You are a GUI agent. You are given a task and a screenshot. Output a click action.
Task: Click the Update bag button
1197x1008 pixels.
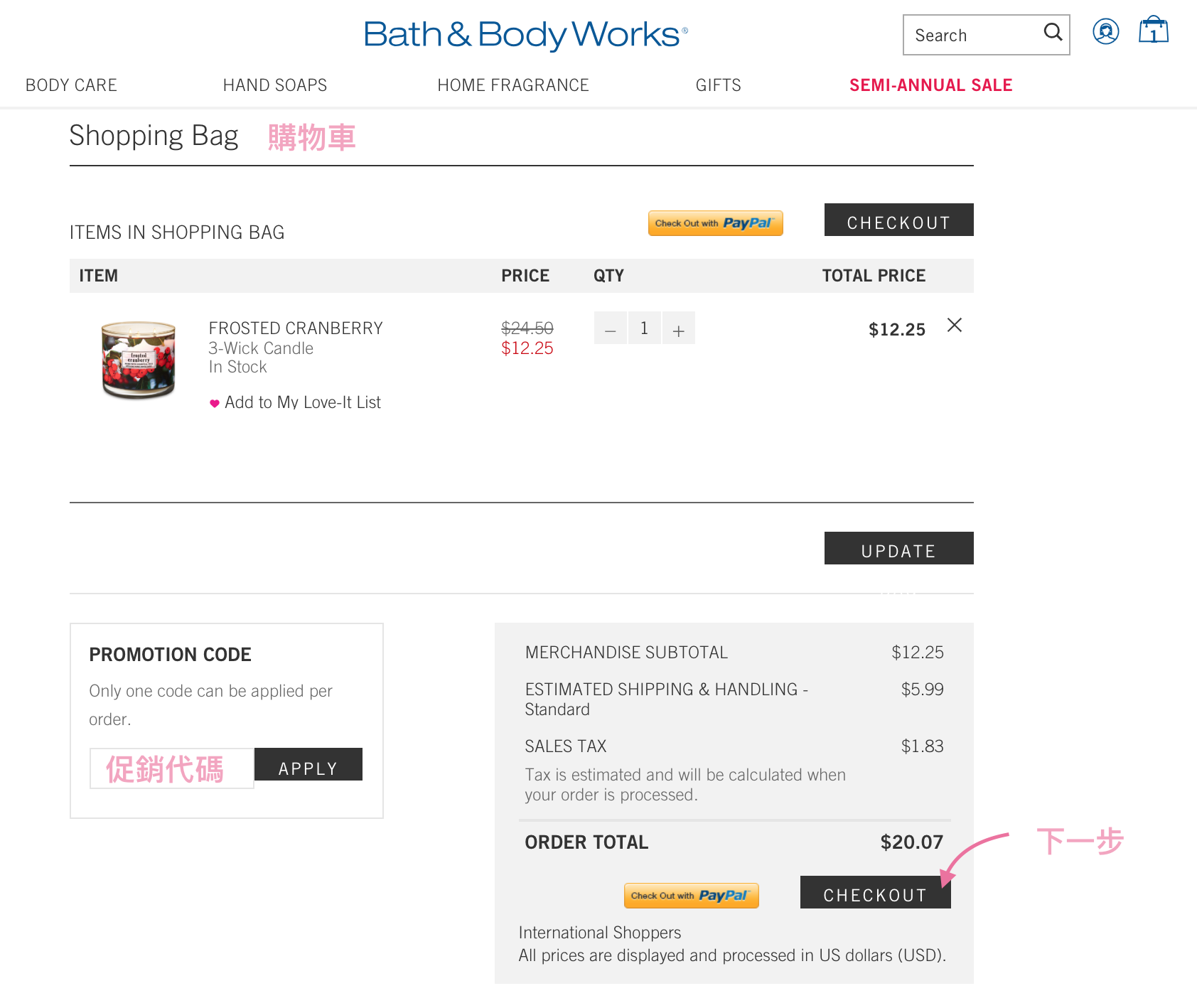tap(898, 549)
